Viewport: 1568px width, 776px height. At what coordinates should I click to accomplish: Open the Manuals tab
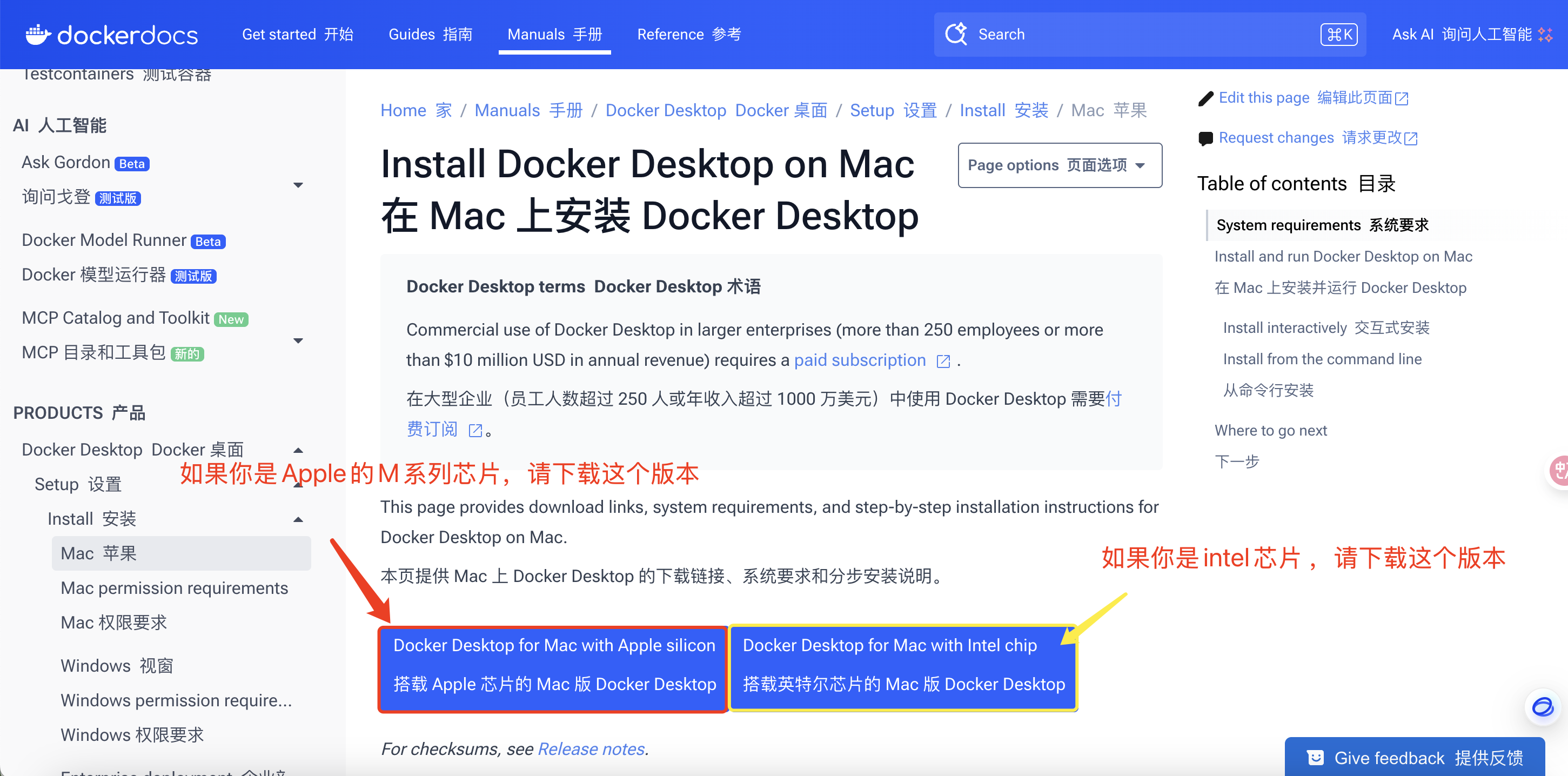pos(554,34)
